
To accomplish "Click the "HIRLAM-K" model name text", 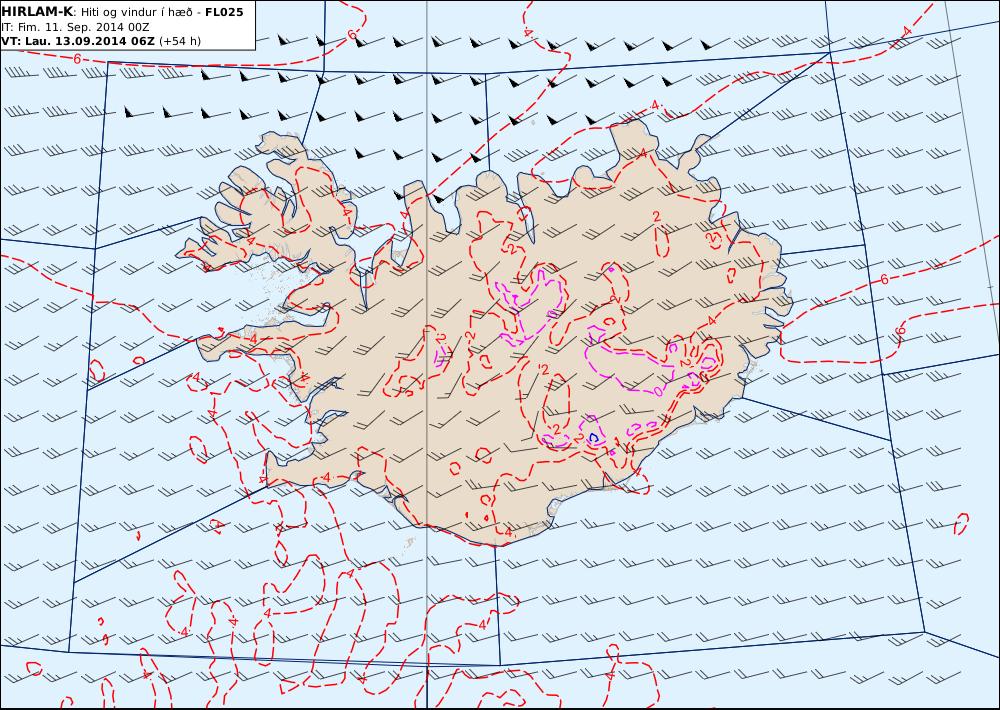I will [x=38, y=12].
